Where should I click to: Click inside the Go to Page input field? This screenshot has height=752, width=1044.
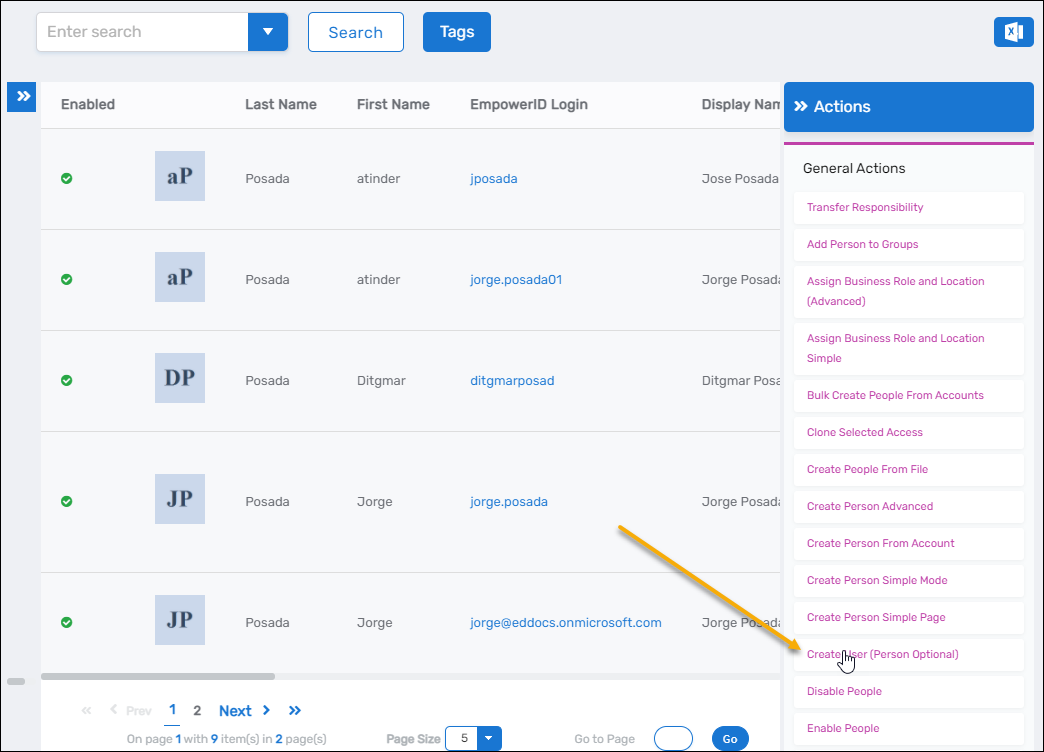coord(672,738)
